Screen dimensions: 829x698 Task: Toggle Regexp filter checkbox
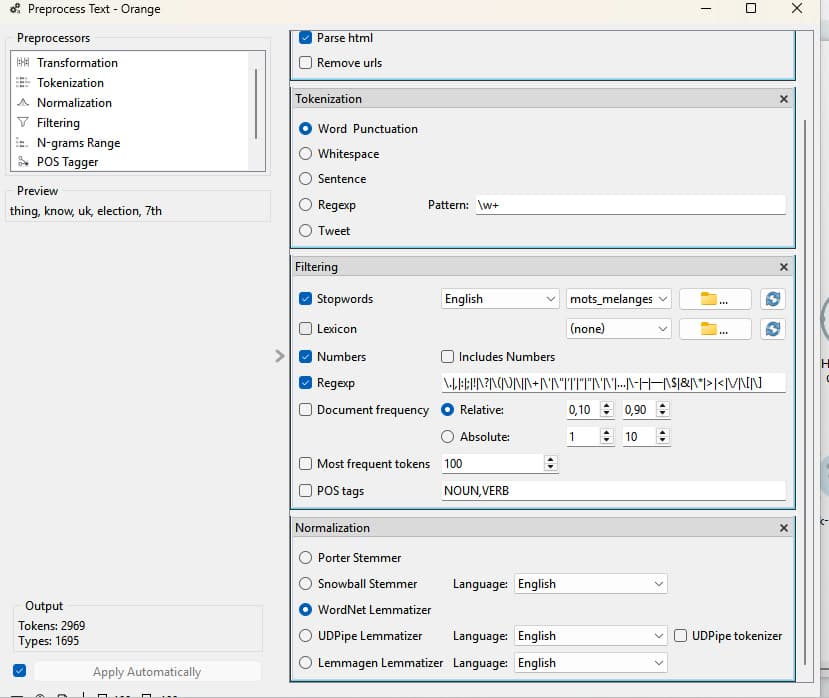coord(305,383)
